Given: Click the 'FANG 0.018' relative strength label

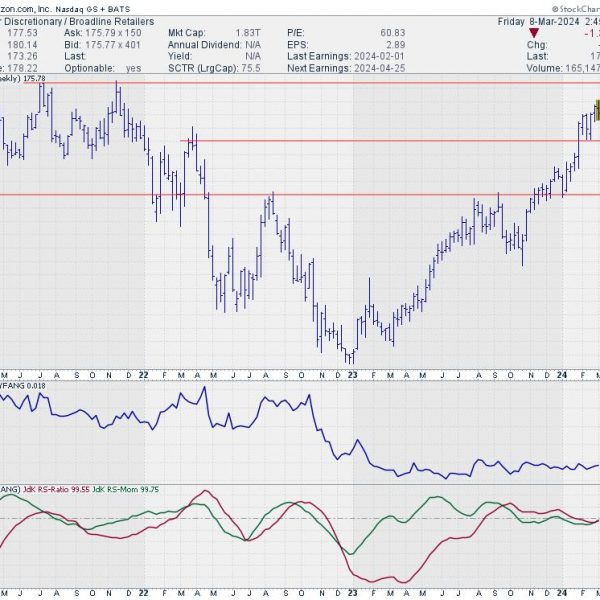Looking at the screenshot, I should (x=23, y=386).
